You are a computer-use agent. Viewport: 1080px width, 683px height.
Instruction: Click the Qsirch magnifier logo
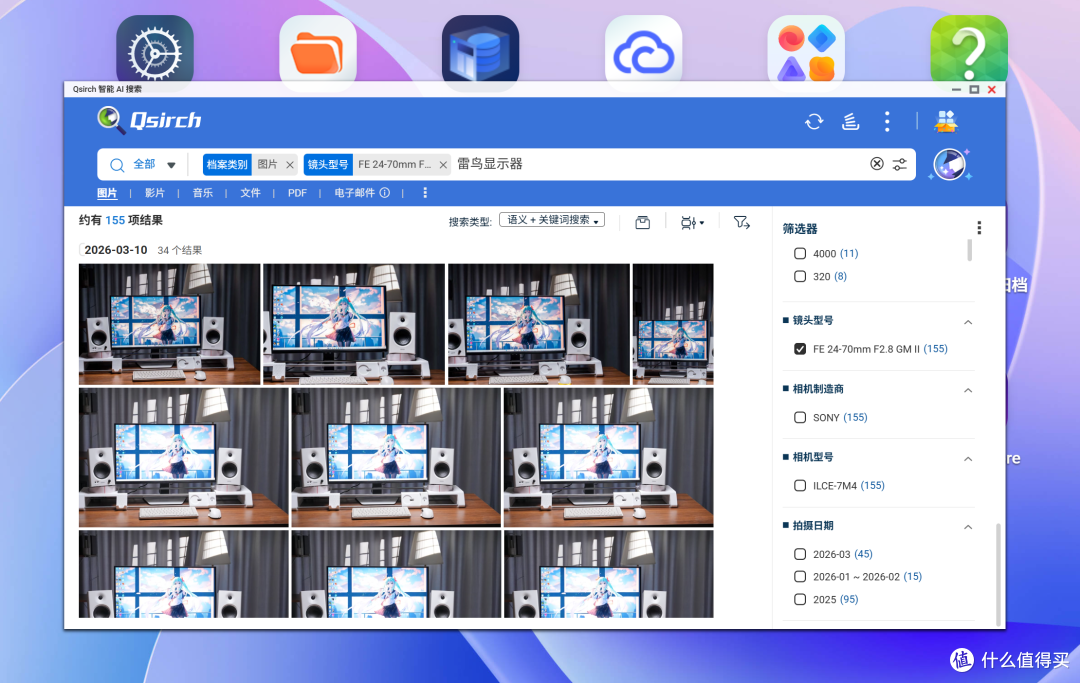[x=110, y=120]
